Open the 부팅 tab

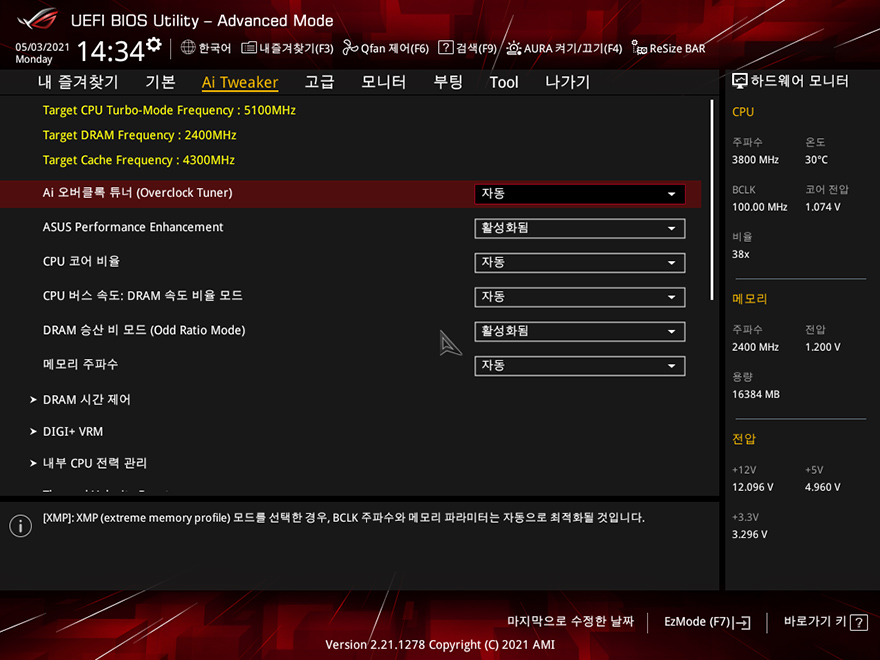[x=448, y=82]
